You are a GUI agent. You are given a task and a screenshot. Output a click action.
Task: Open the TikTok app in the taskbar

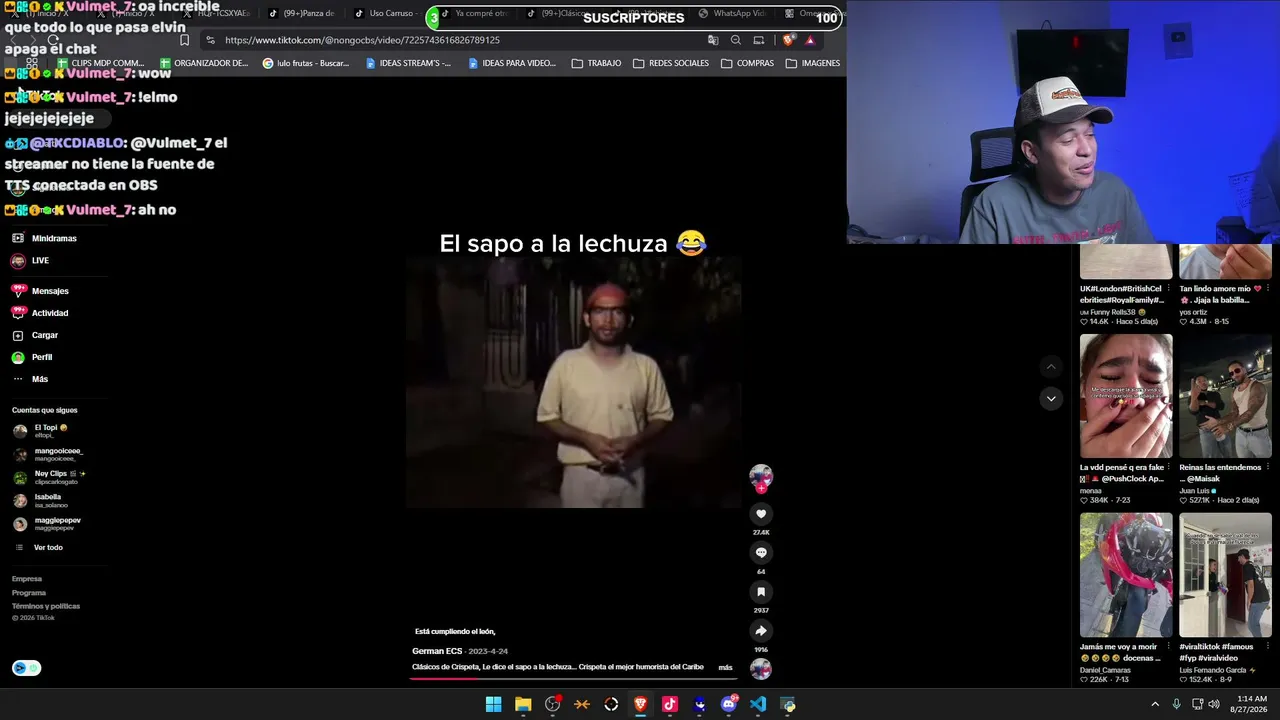pyautogui.click(x=670, y=704)
